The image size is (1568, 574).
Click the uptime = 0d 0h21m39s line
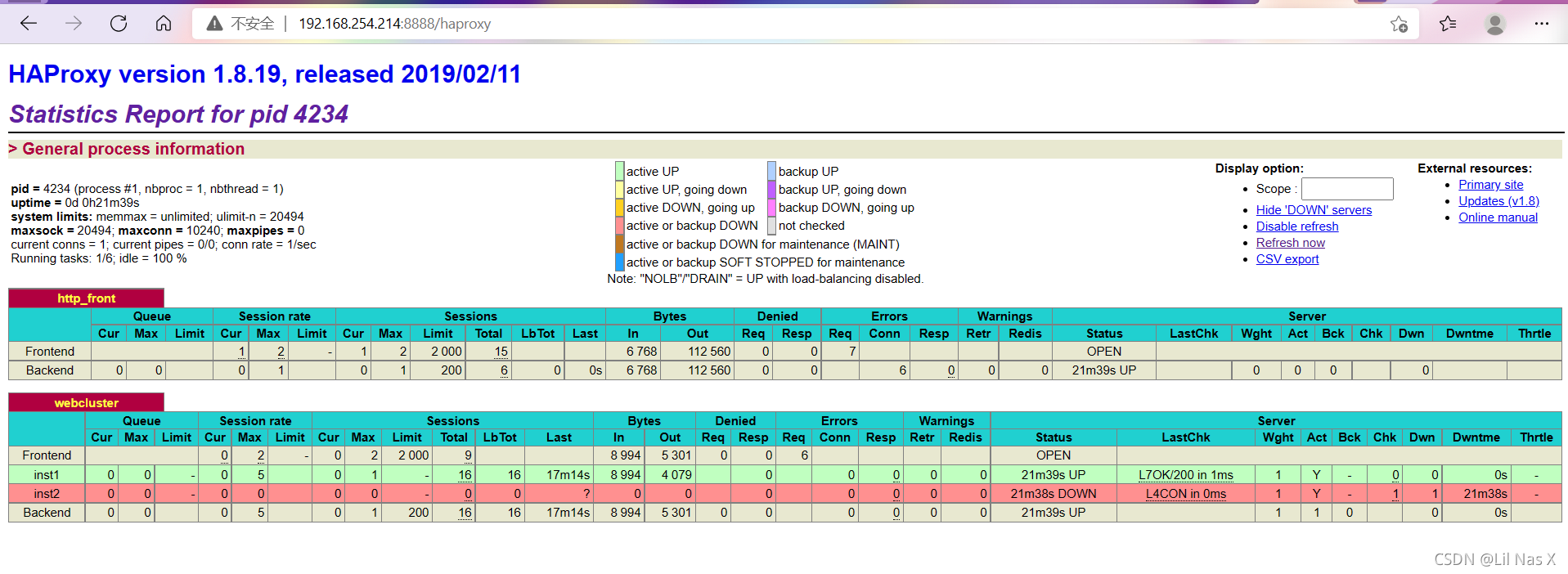pyautogui.click(x=75, y=203)
